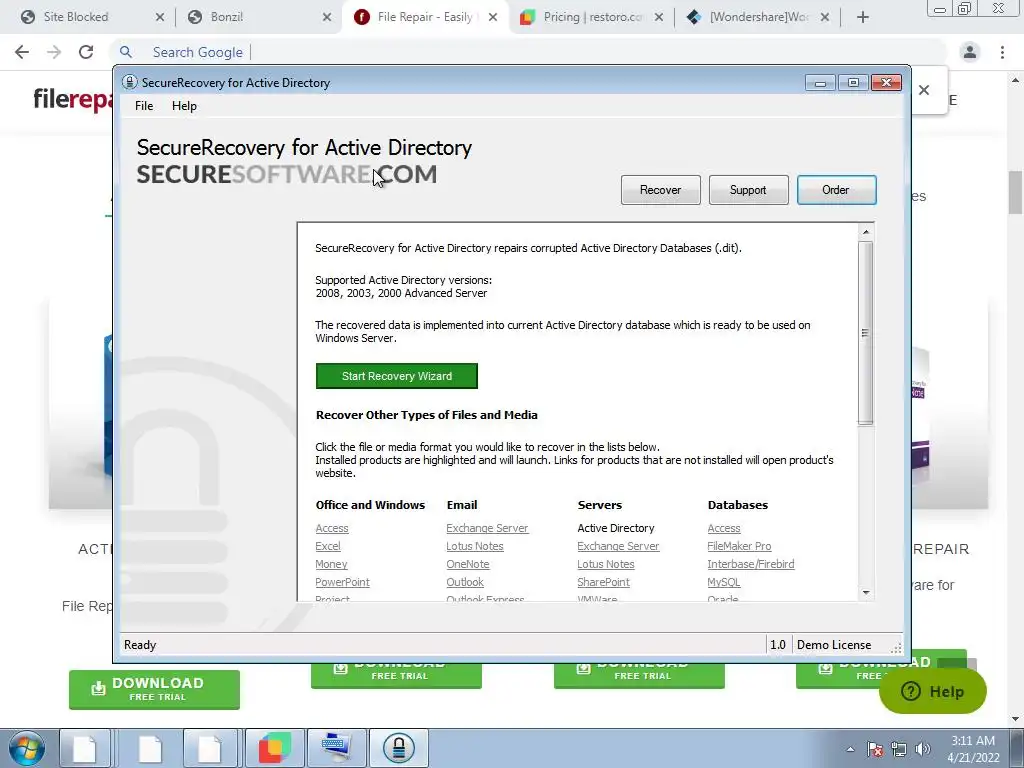Viewport: 1024px width, 768px height.
Task: Click the network tray icon
Action: (x=899, y=749)
